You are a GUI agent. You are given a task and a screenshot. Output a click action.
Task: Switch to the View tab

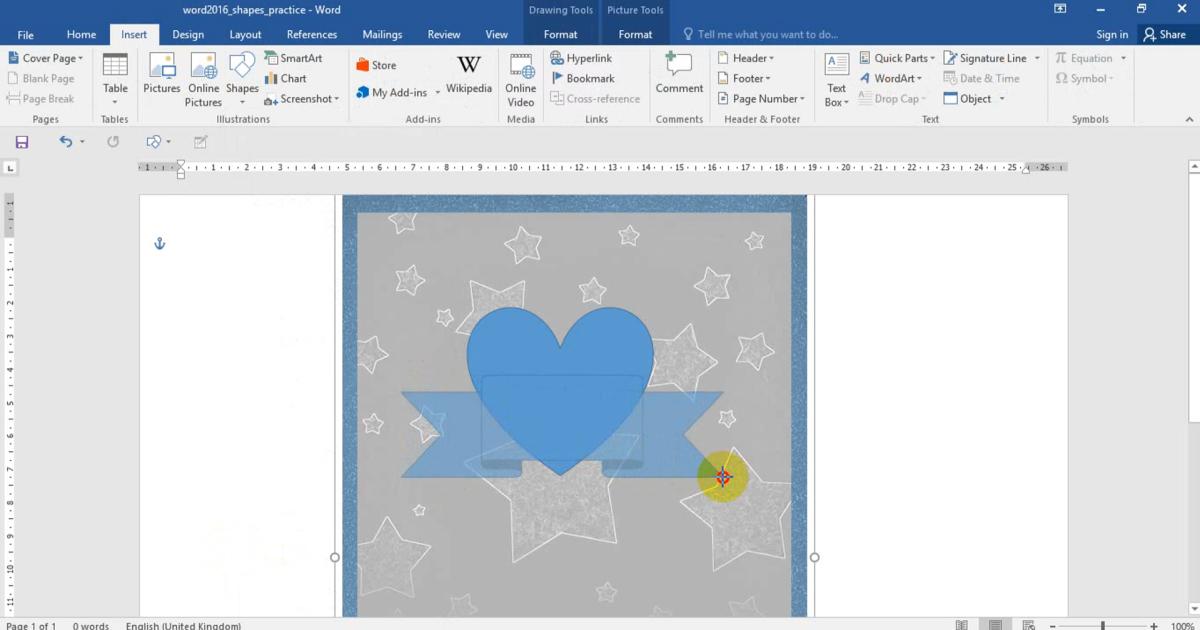point(497,34)
